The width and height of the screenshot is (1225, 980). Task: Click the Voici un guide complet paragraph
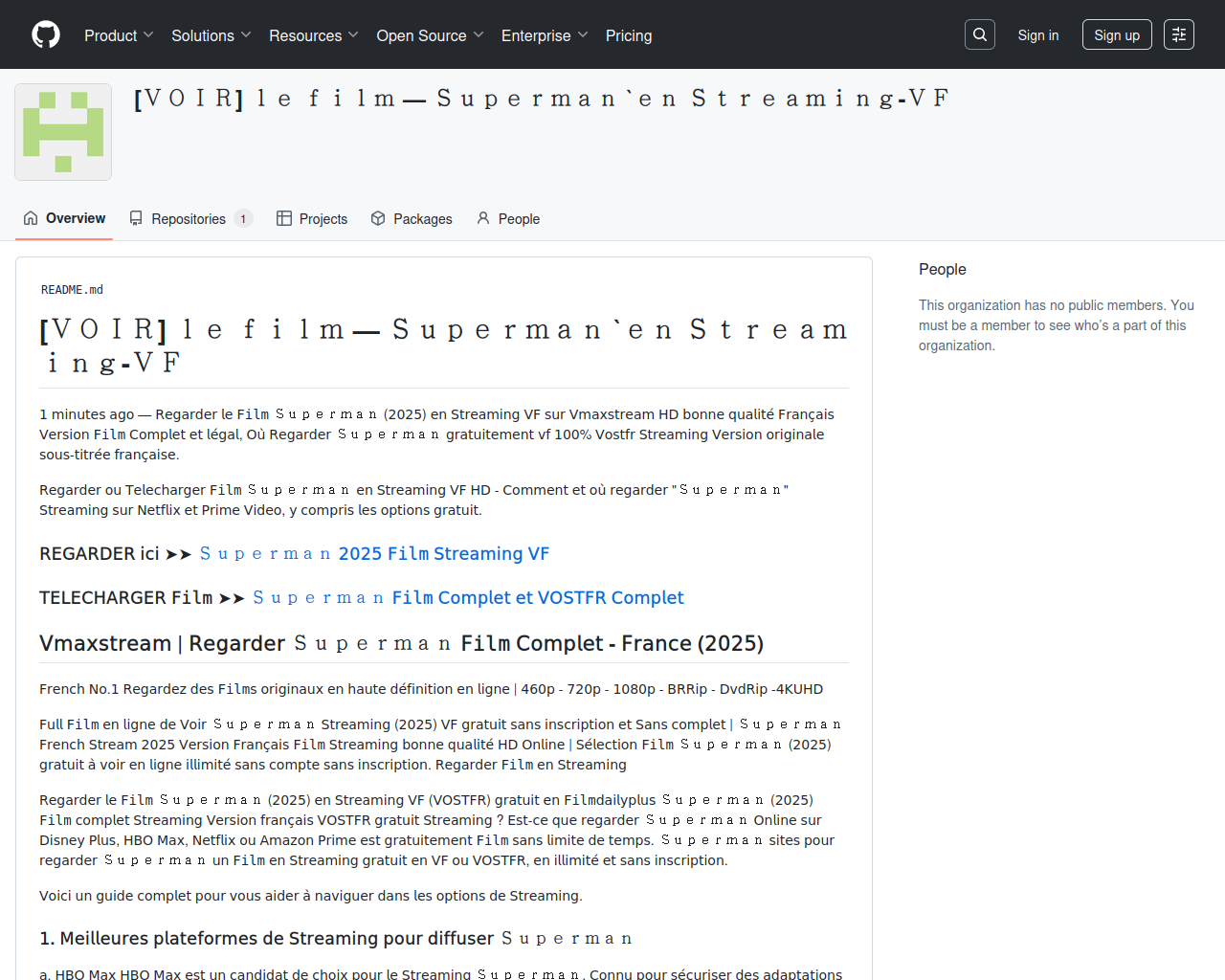[x=311, y=896]
